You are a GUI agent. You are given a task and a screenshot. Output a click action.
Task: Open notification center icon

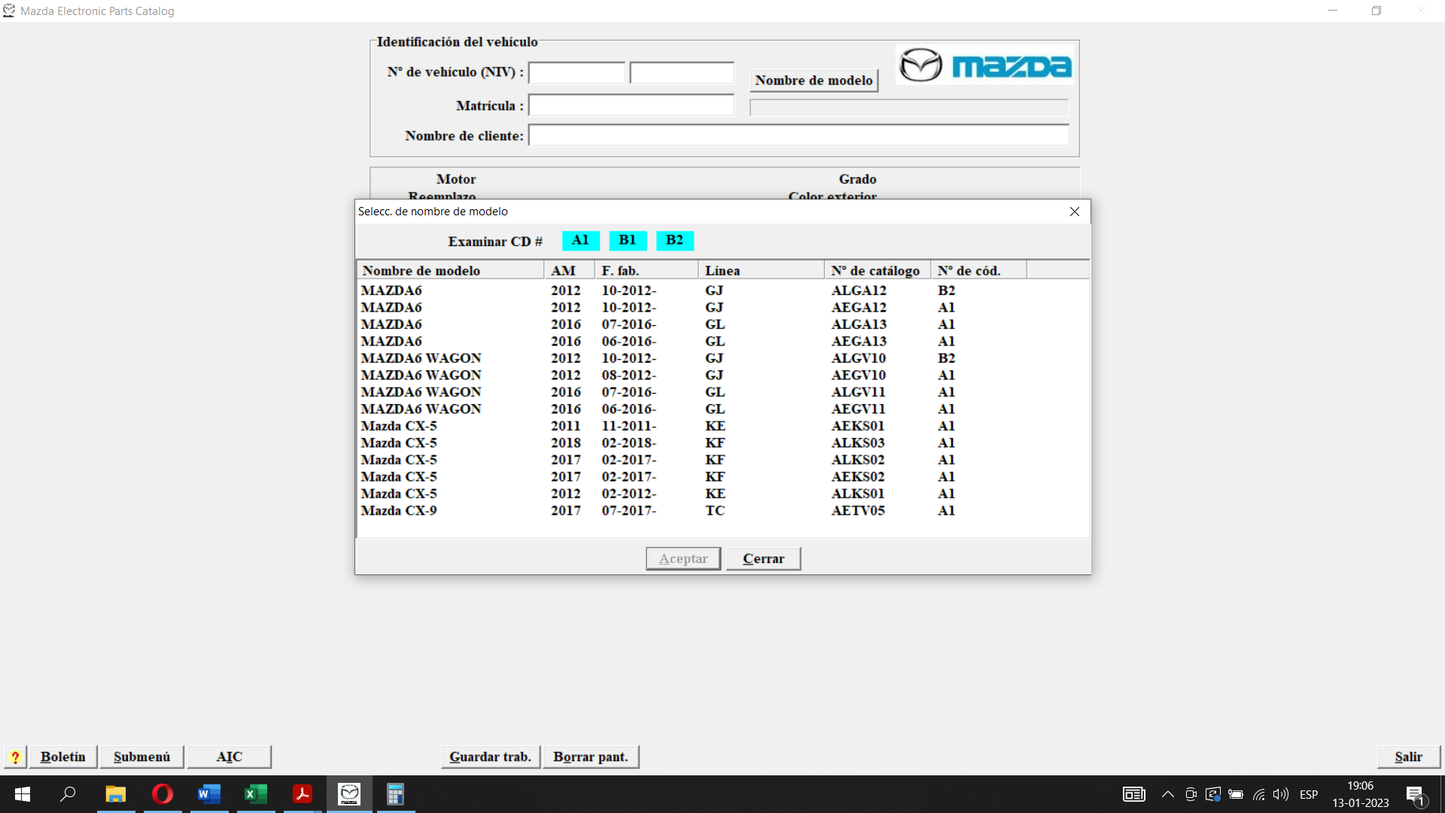pyautogui.click(x=1415, y=795)
